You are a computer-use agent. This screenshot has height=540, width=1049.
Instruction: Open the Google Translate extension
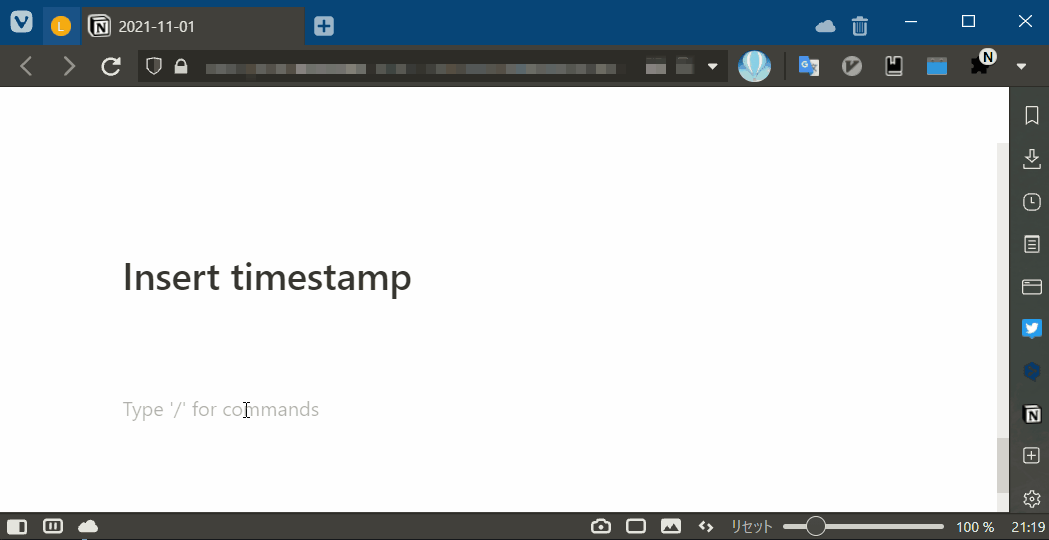809,66
